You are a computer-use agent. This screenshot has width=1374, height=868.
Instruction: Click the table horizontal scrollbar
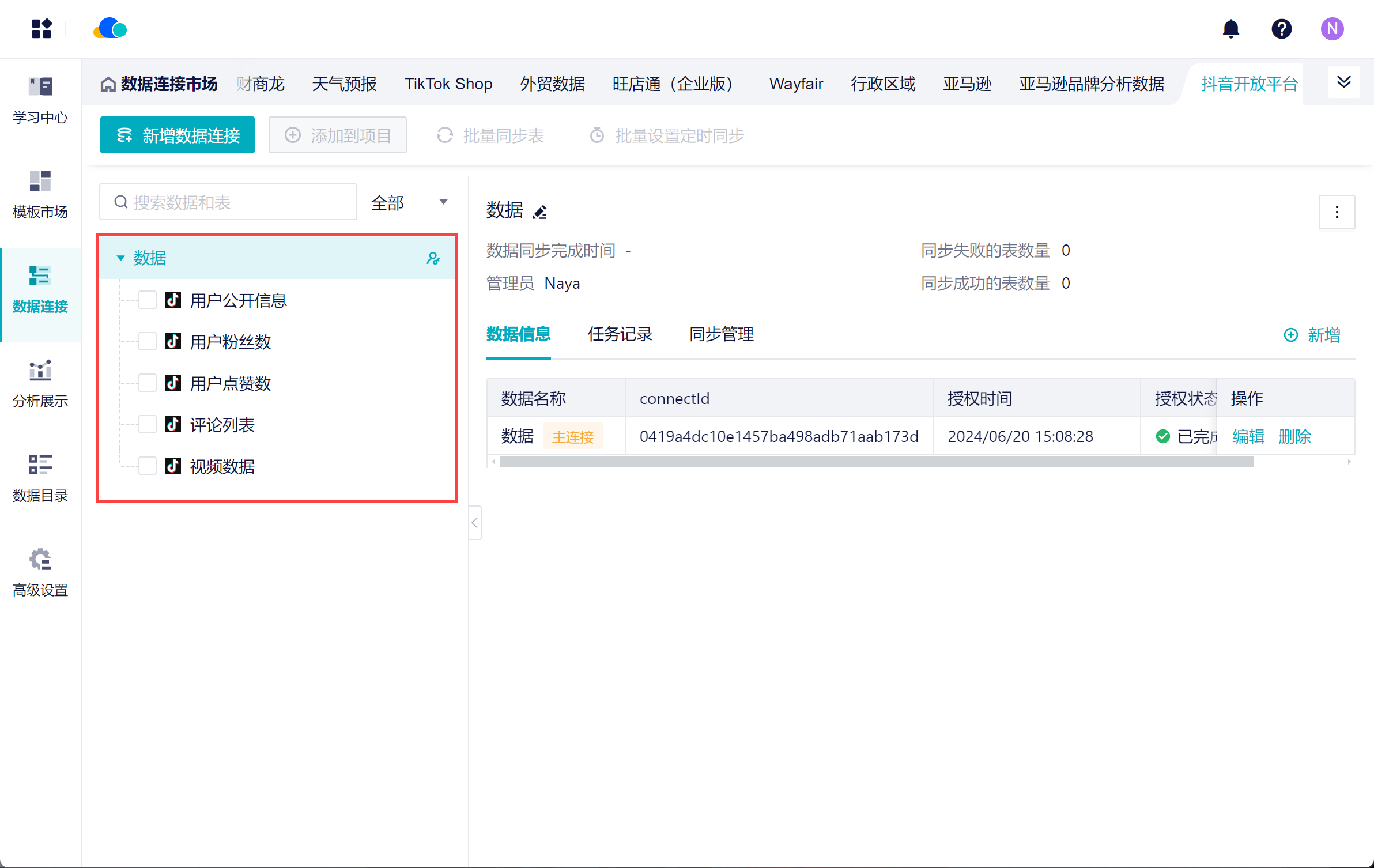876,462
